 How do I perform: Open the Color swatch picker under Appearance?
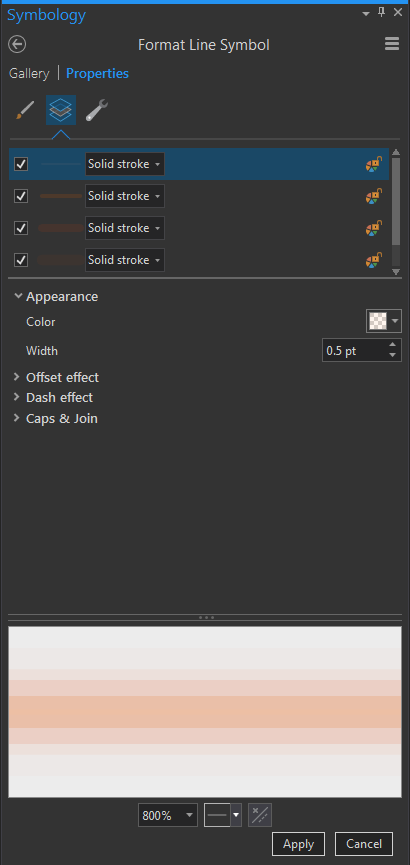point(384,321)
